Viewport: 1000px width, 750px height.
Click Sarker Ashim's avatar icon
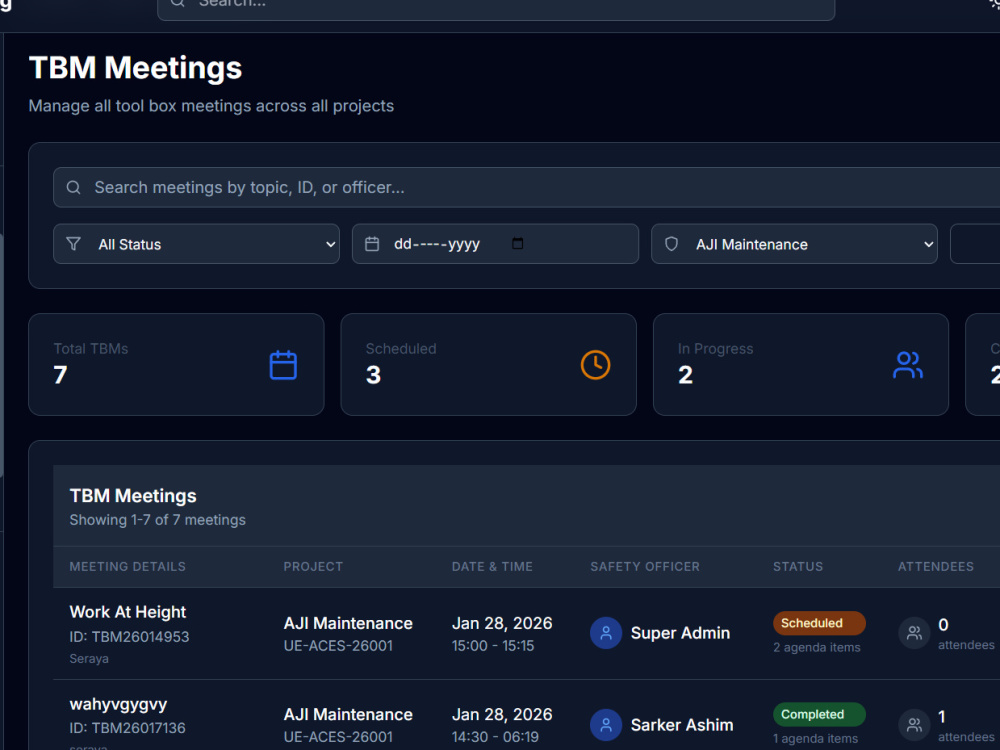click(x=606, y=724)
